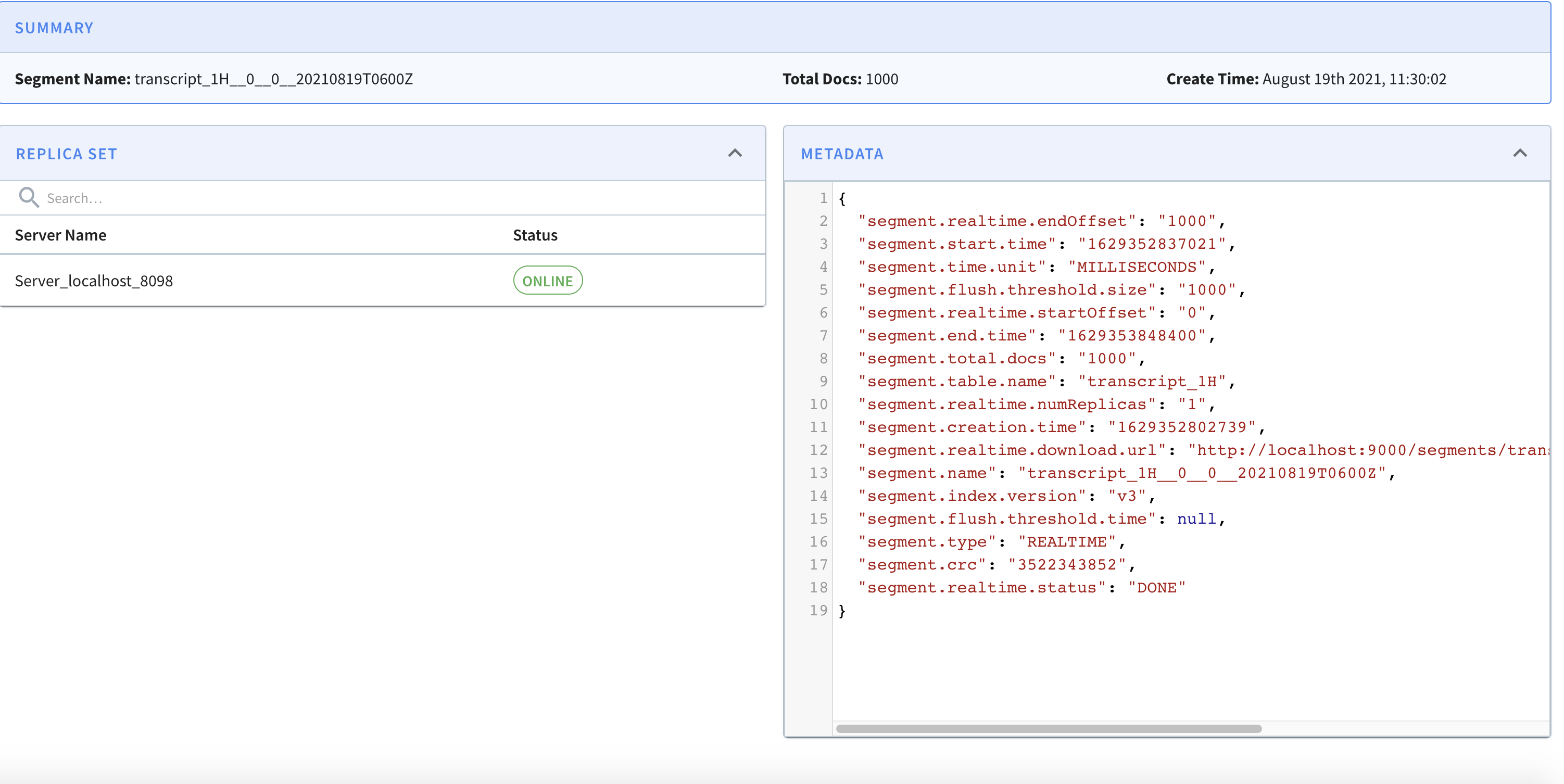
Task: Click the segment.total.docs key
Action: (957, 359)
